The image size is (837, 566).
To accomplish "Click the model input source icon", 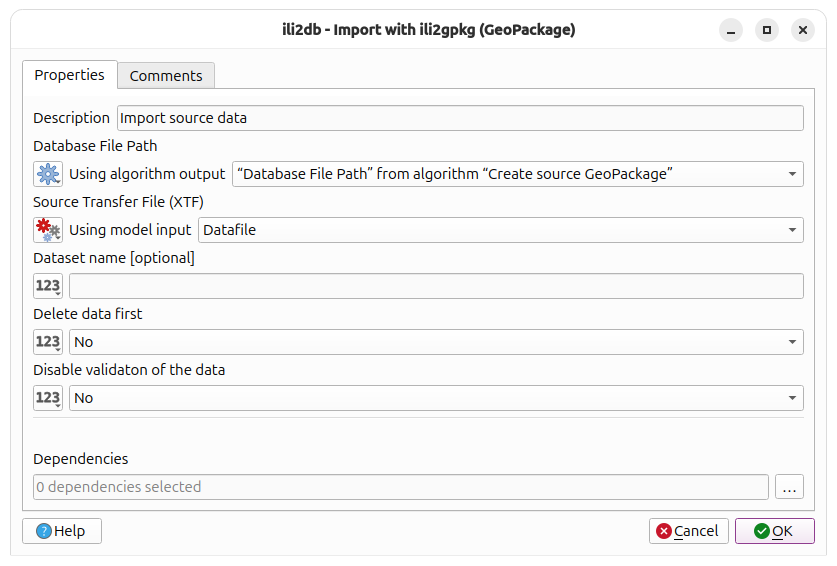I will [48, 230].
